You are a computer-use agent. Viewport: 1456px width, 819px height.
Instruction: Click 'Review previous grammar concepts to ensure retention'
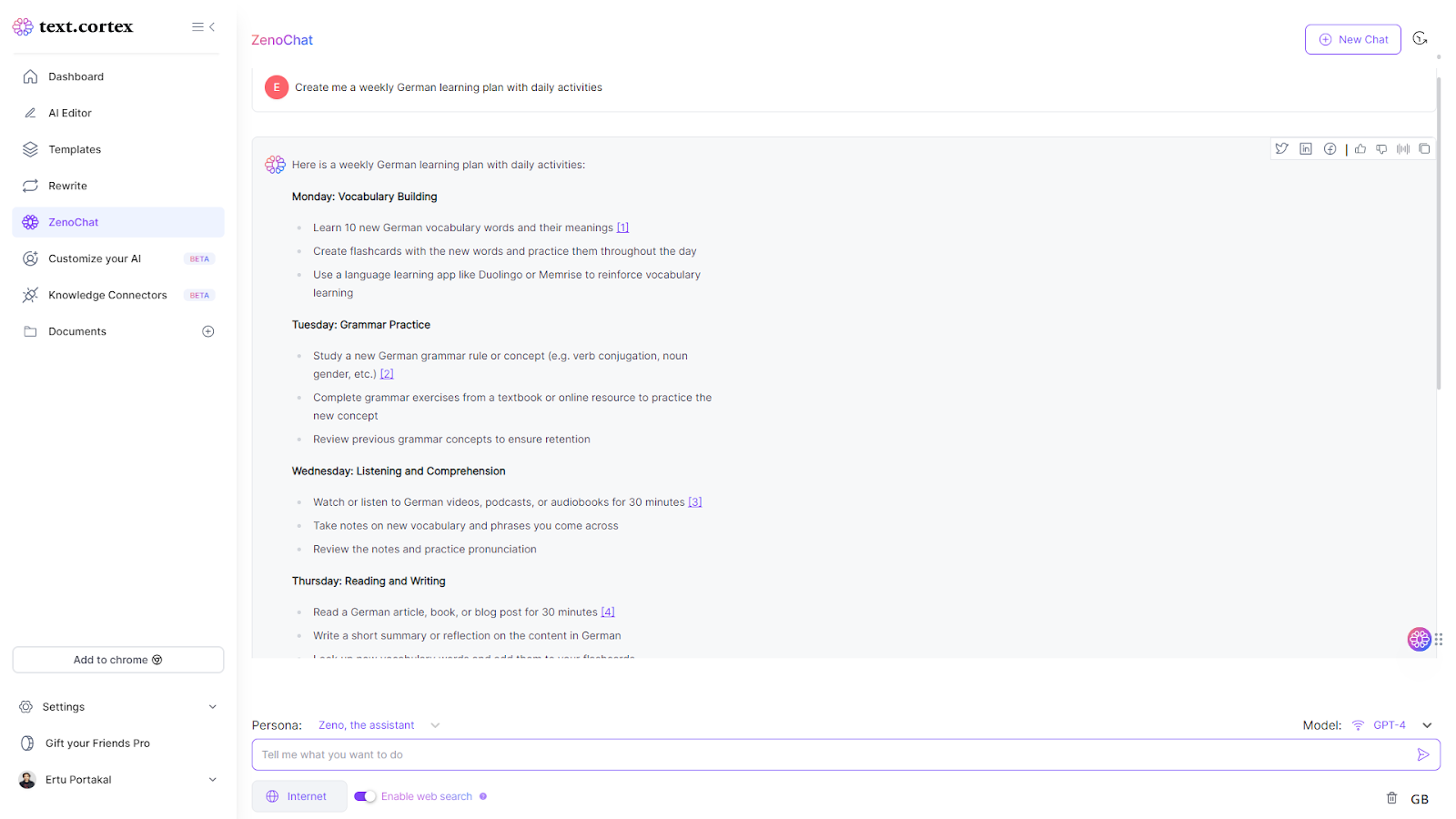point(451,440)
